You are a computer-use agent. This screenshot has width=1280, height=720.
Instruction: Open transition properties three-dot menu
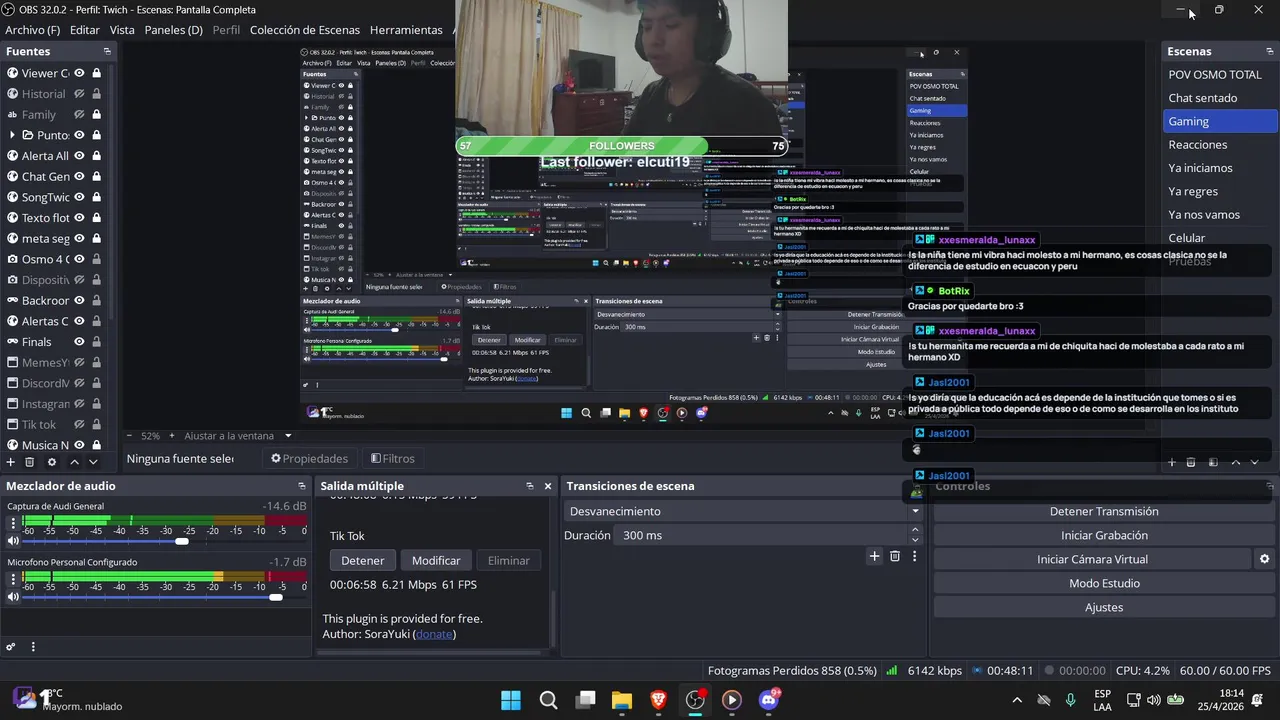(x=914, y=556)
